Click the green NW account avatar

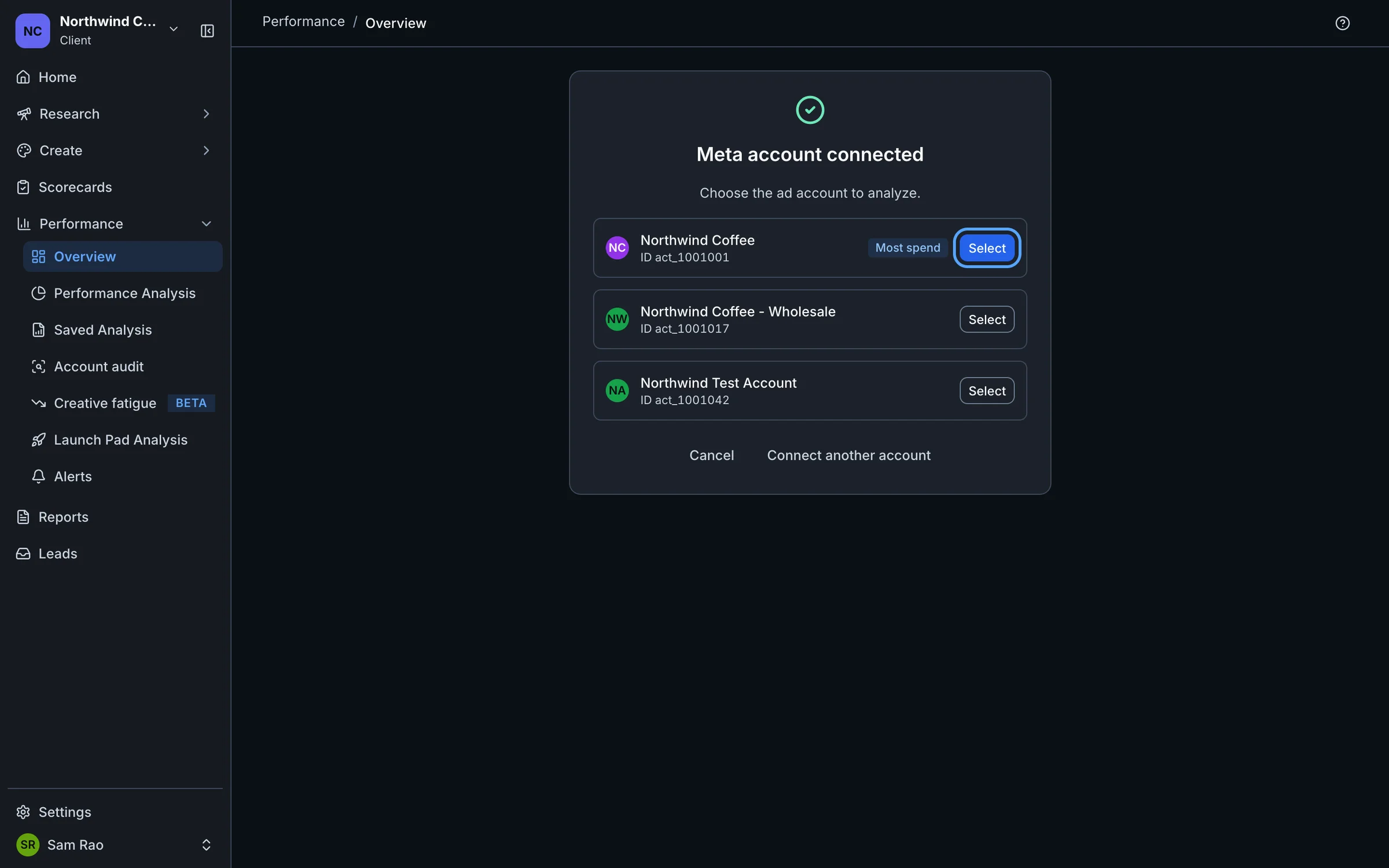click(x=617, y=319)
